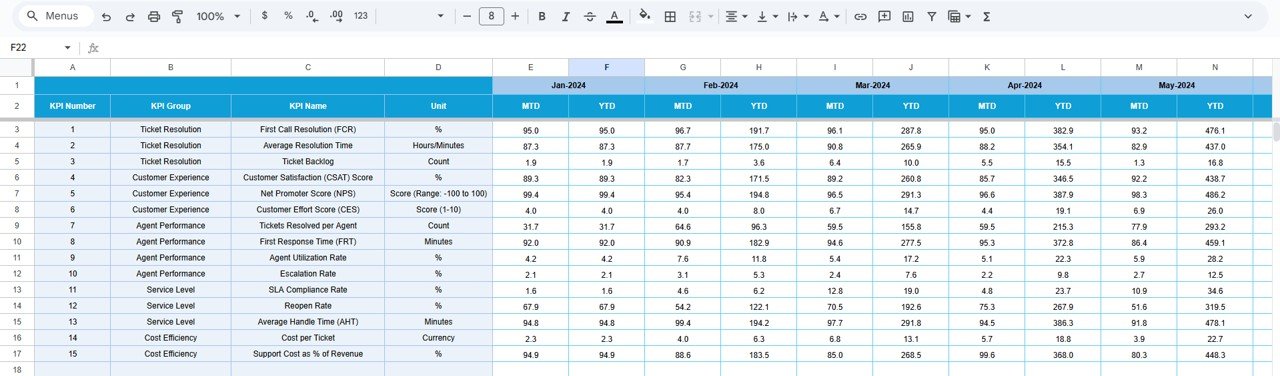Image resolution: width=1280 pixels, height=376 pixels.
Task: Open vertical align dropdown
Action: pyautogui.click(x=767, y=16)
